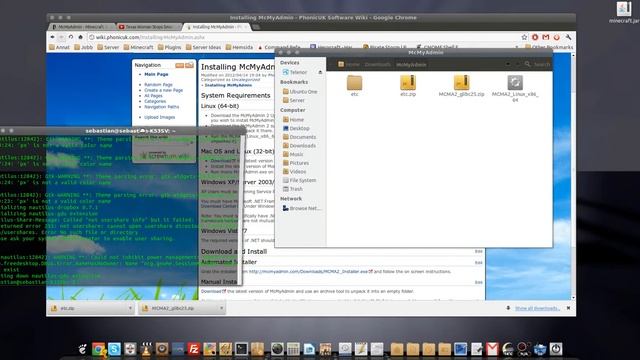The width and height of the screenshot is (640, 360).
Task: Open Gmail from the dock
Action: pyautogui.click(x=492, y=349)
